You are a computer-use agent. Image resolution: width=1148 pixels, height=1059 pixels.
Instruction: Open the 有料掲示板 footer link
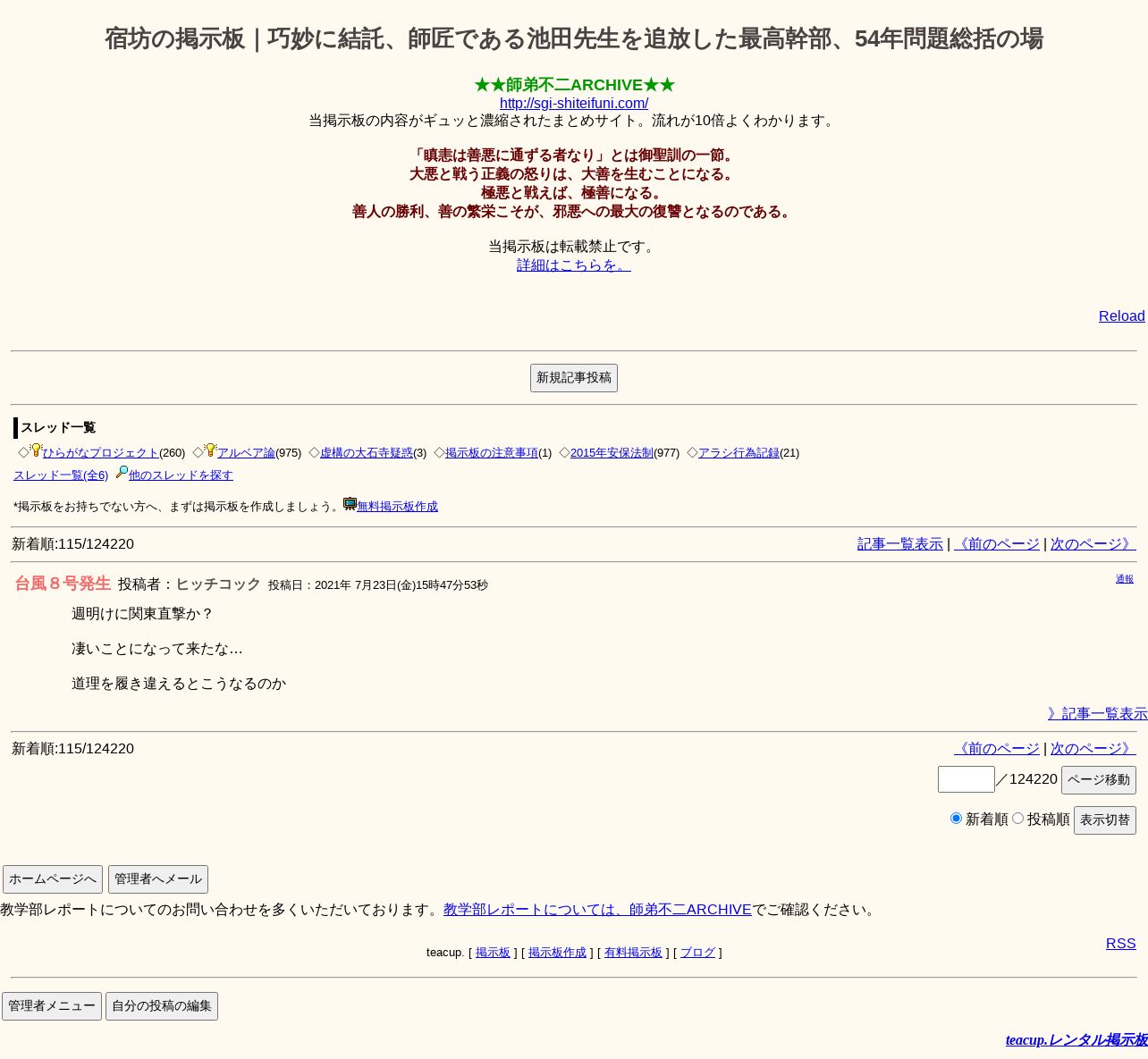[633, 953]
